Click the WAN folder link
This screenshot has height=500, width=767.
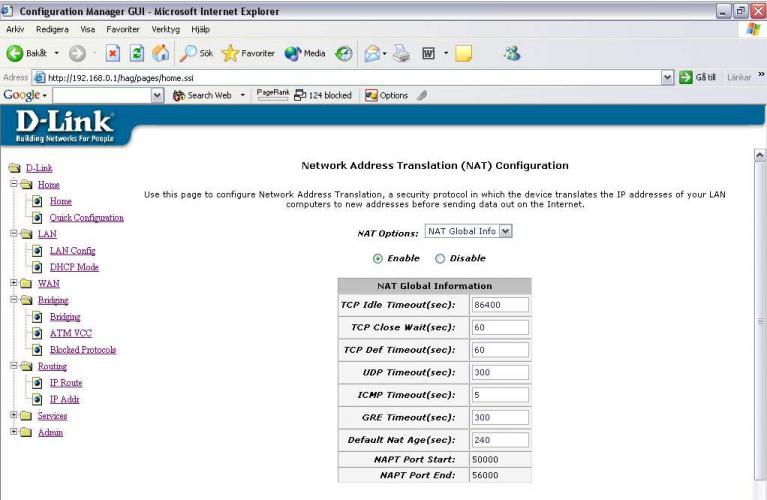click(x=49, y=284)
